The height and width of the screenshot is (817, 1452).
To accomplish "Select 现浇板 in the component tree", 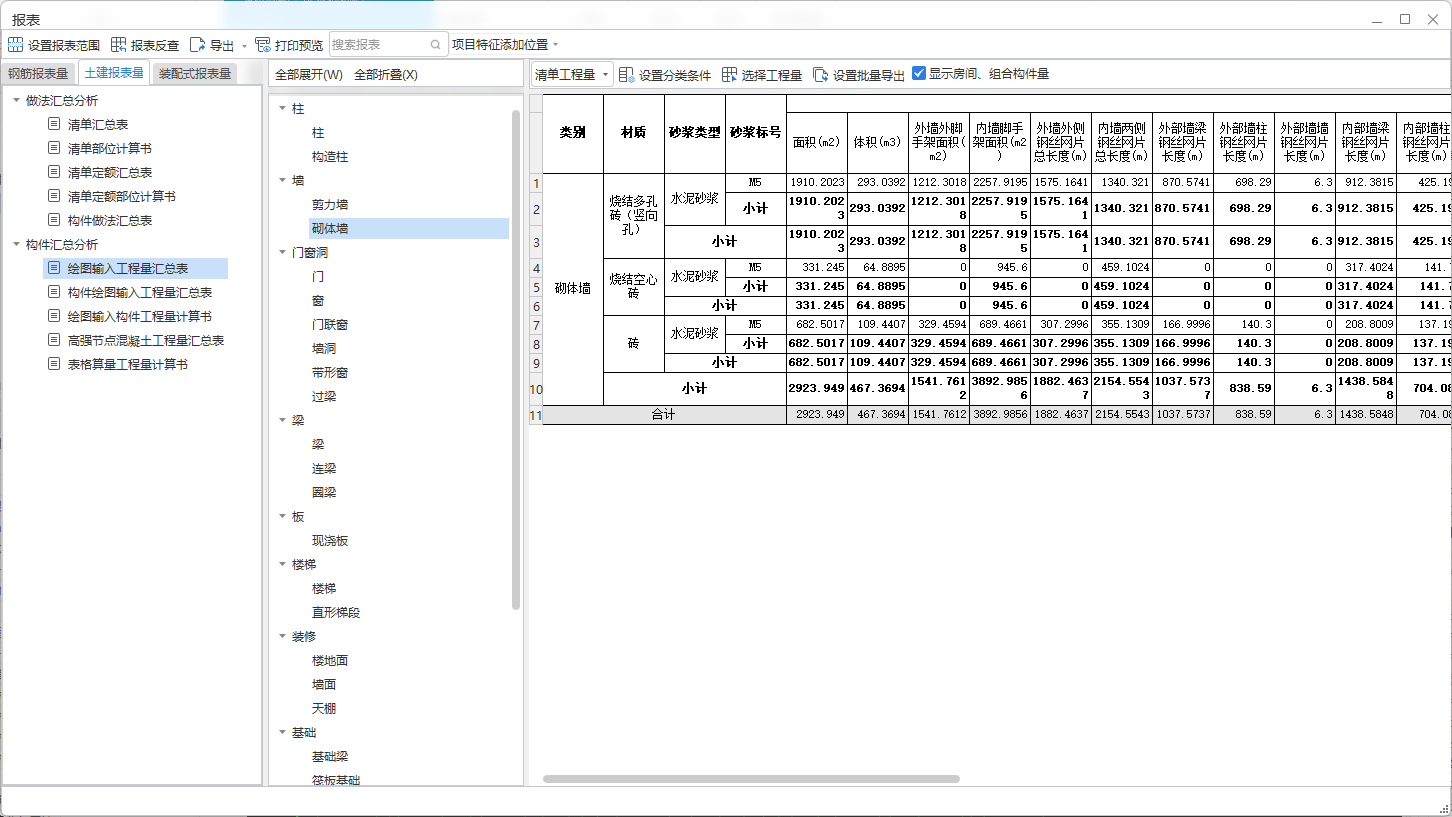I will coord(330,540).
